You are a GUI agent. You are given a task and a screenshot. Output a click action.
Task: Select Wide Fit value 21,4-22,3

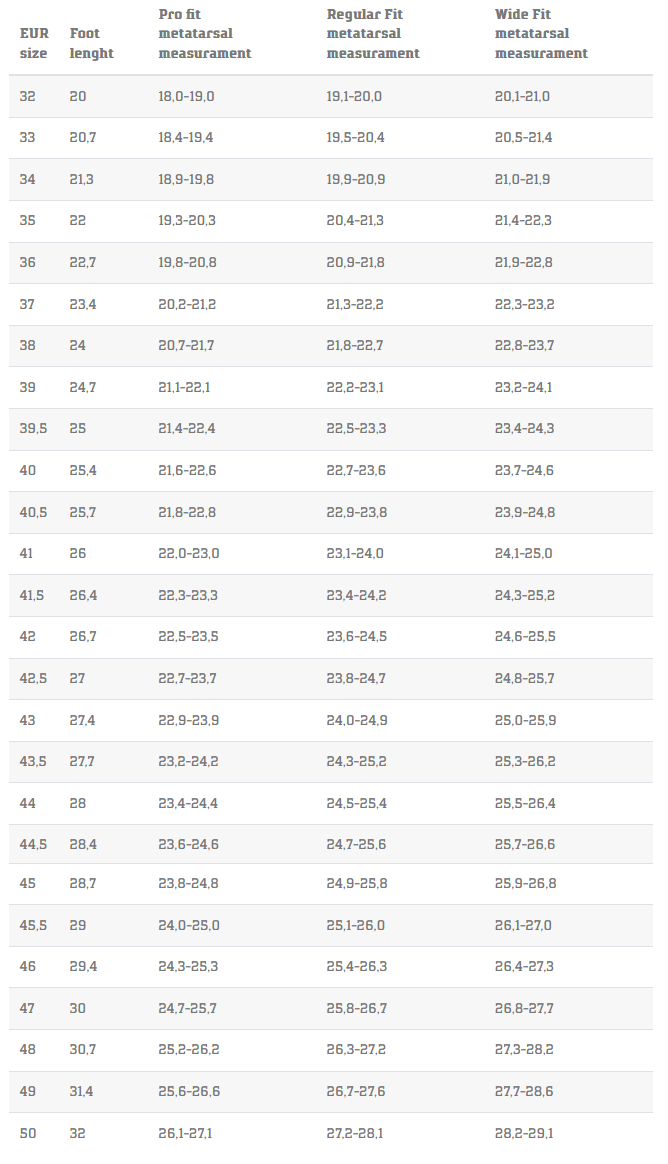click(523, 221)
